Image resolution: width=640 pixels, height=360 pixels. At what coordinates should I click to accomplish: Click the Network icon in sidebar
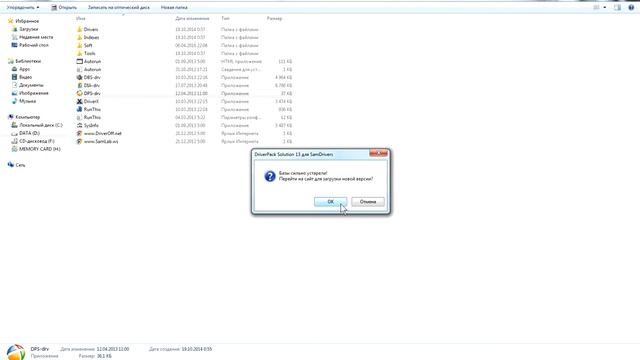tap(11, 165)
